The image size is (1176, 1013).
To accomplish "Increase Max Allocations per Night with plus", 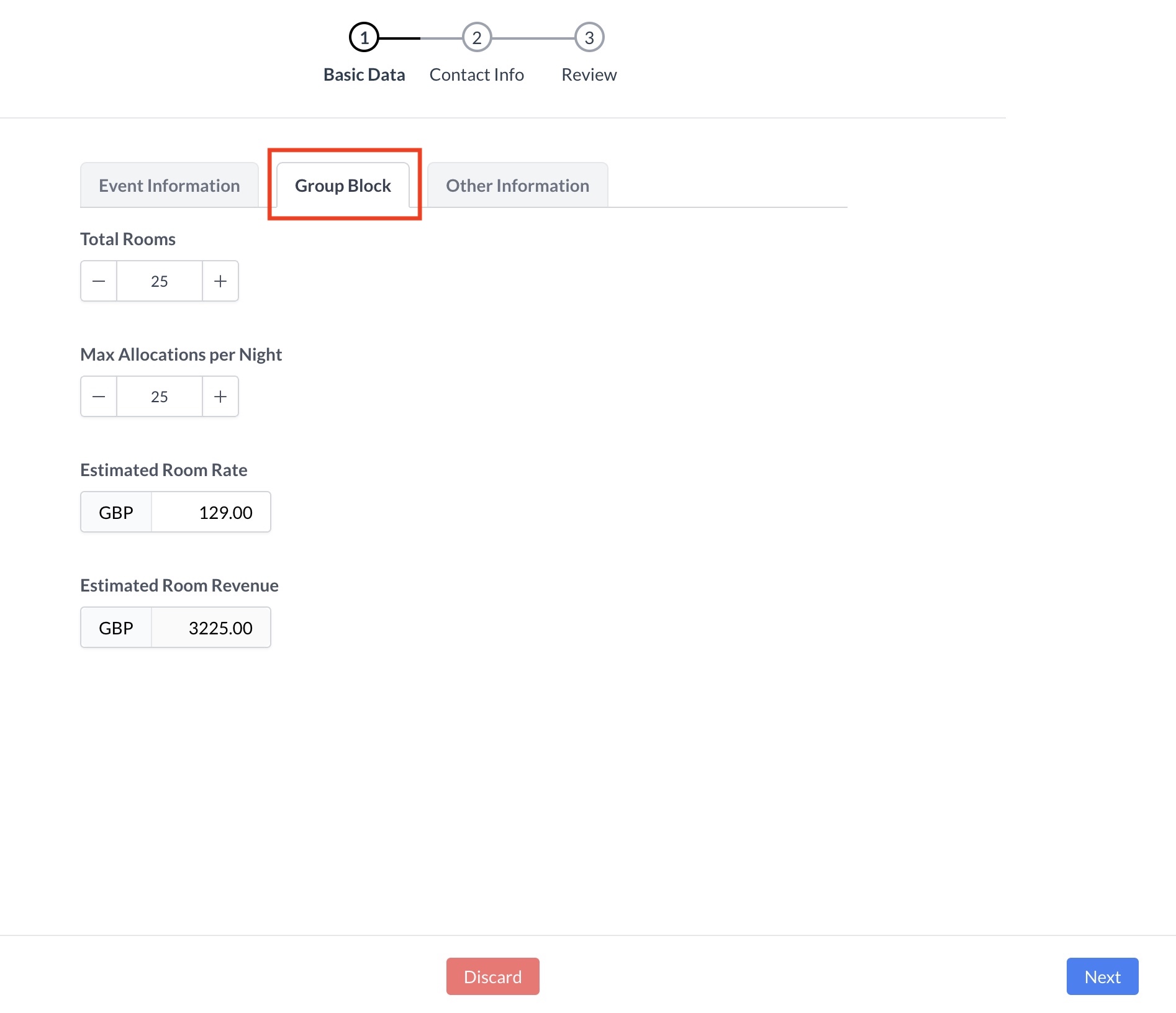I will click(220, 397).
